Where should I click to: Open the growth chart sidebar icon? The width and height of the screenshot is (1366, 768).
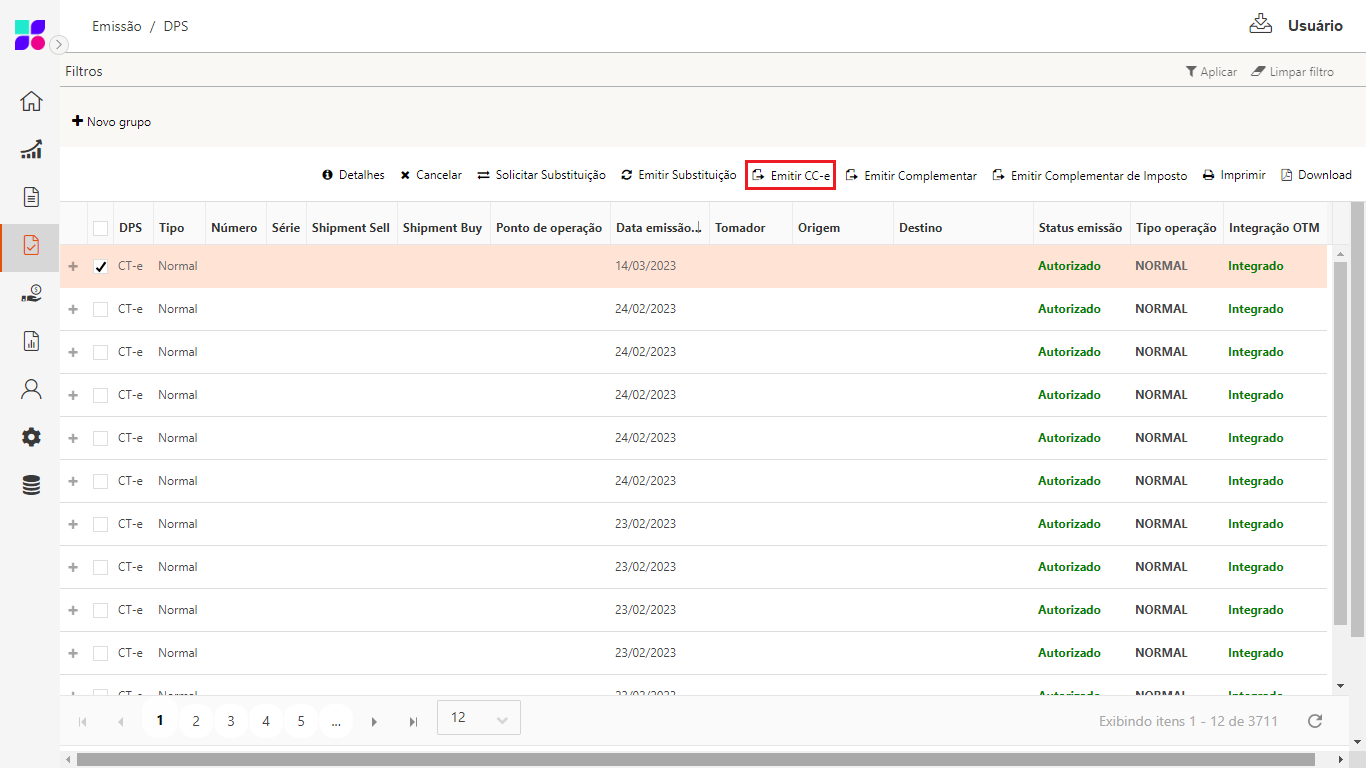(x=31, y=149)
